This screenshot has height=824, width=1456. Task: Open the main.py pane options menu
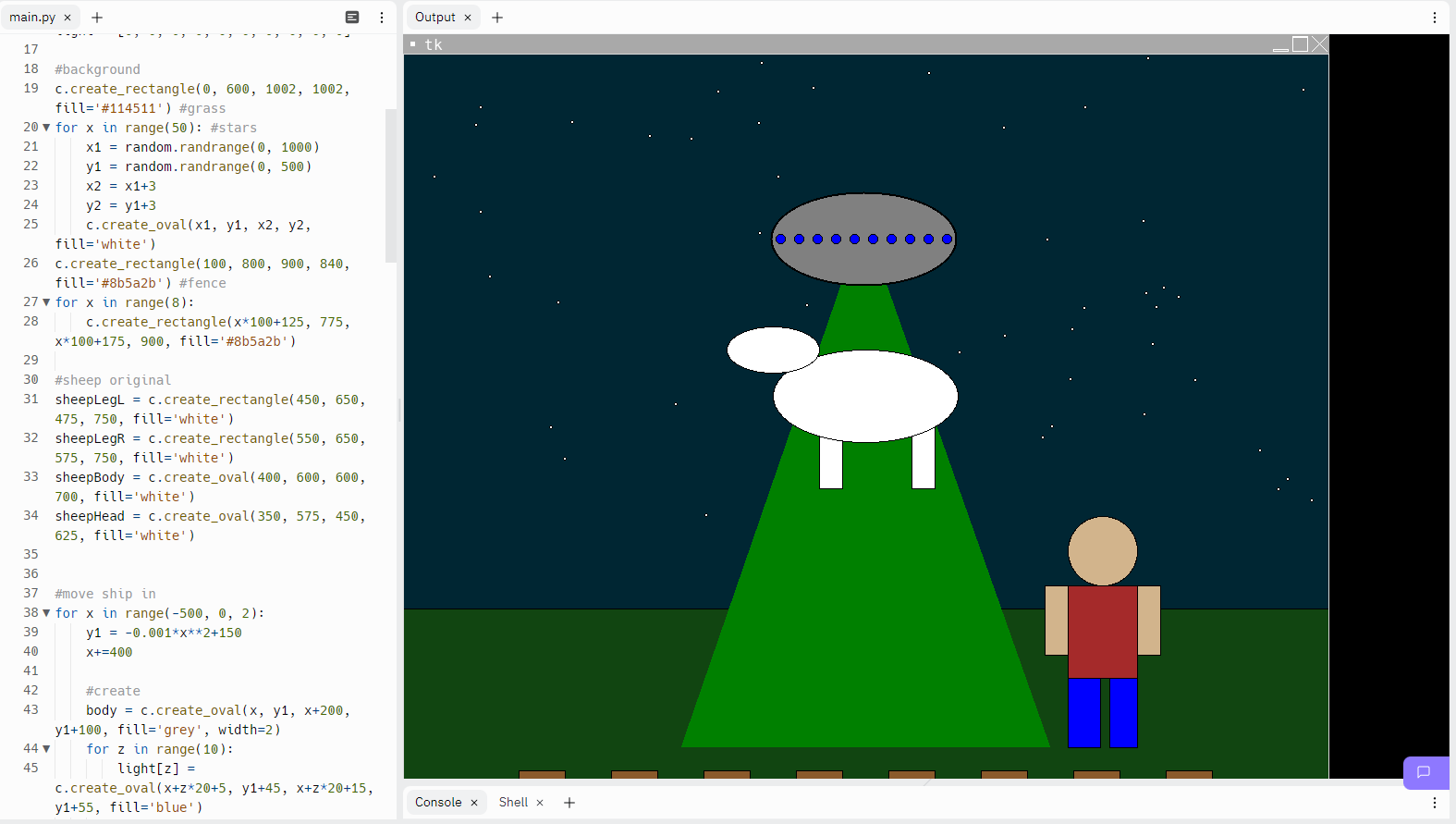coord(382,18)
